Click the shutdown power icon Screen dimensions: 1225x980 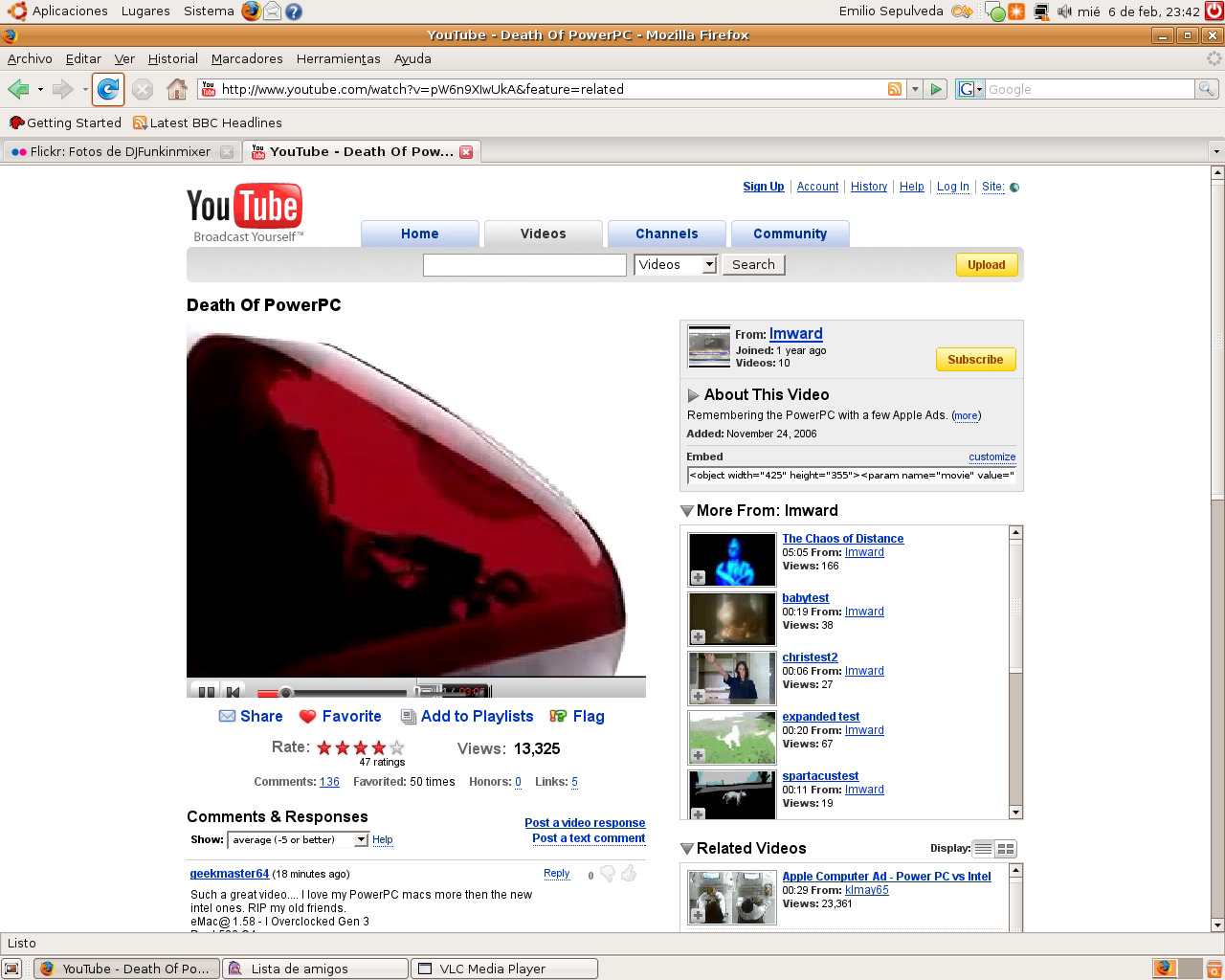tap(1214, 11)
